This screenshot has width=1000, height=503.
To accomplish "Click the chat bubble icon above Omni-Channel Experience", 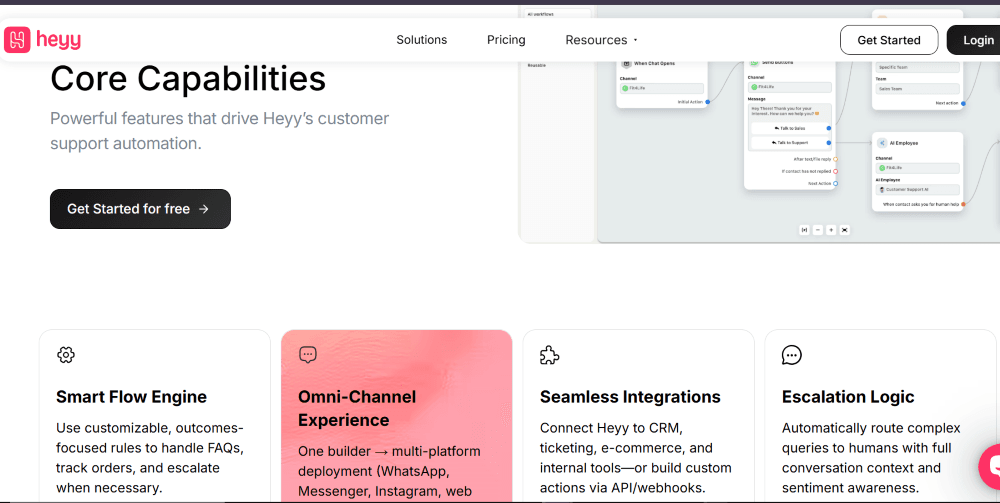I will [x=308, y=354].
